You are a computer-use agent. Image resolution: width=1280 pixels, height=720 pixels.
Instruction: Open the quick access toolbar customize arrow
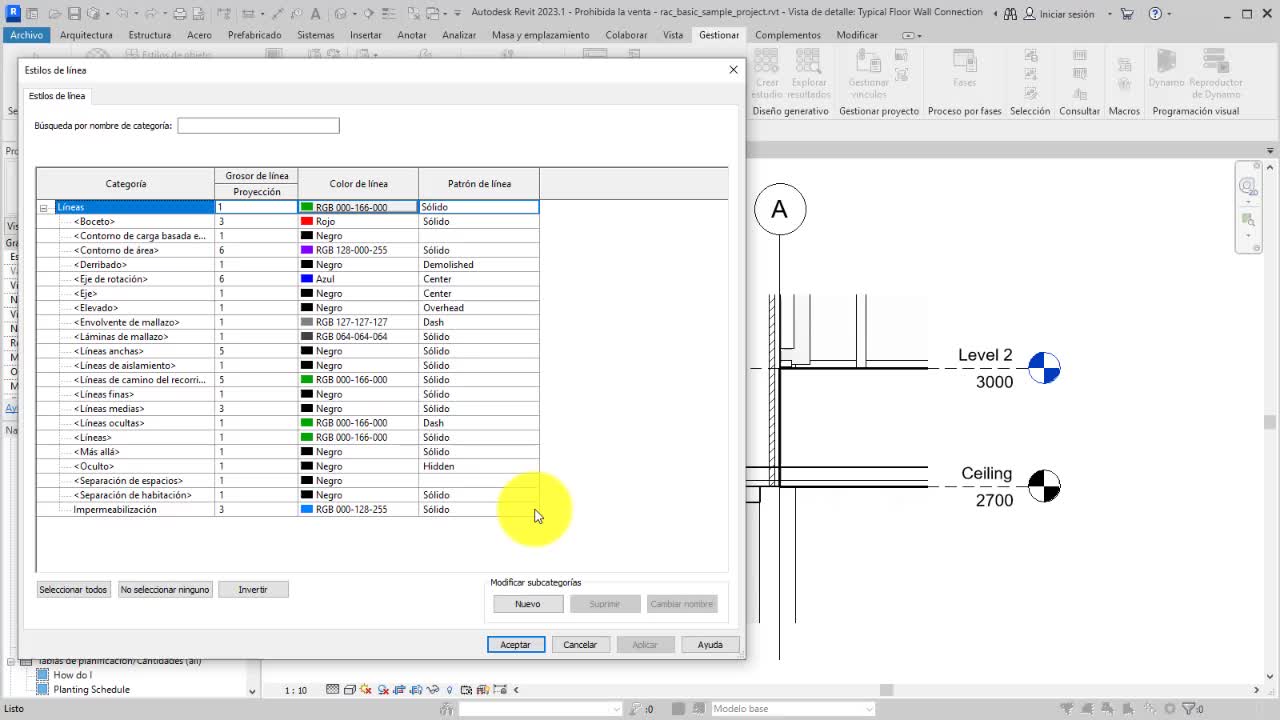457,14
